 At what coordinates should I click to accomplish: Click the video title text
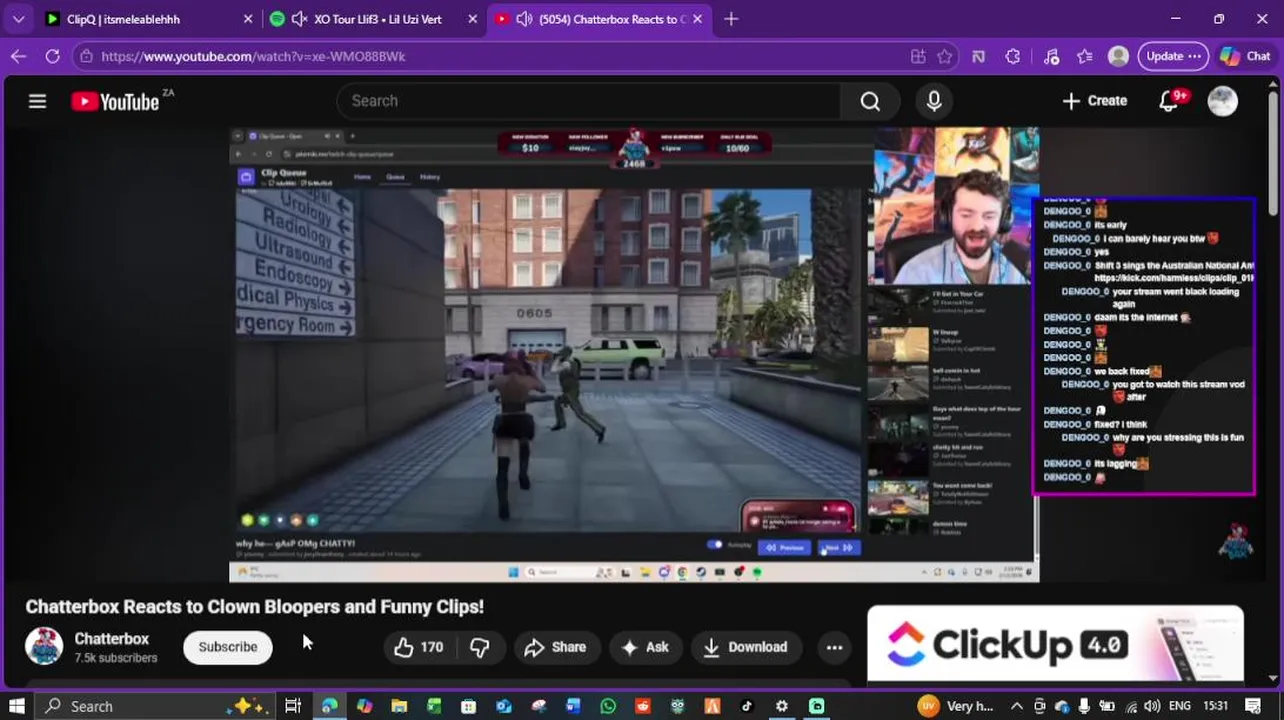point(254,607)
